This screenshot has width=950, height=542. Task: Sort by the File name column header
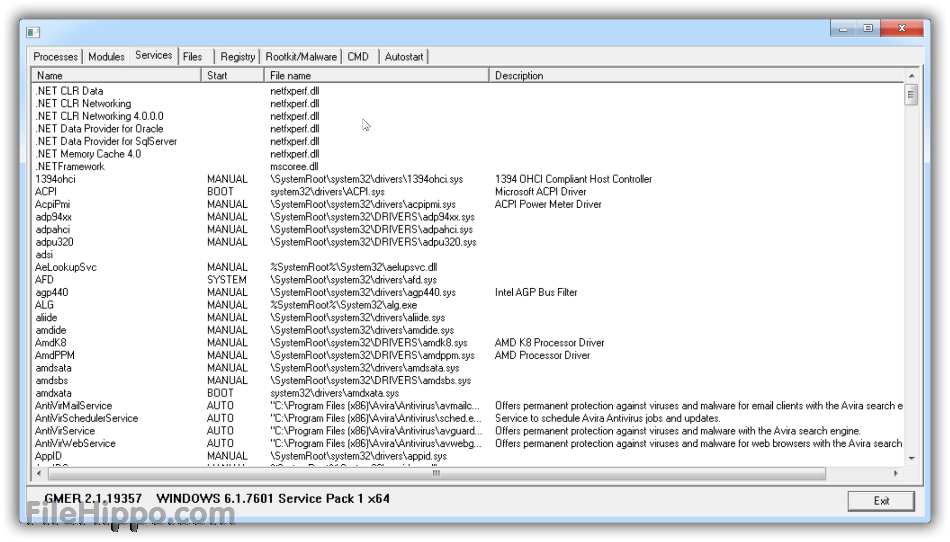376,75
